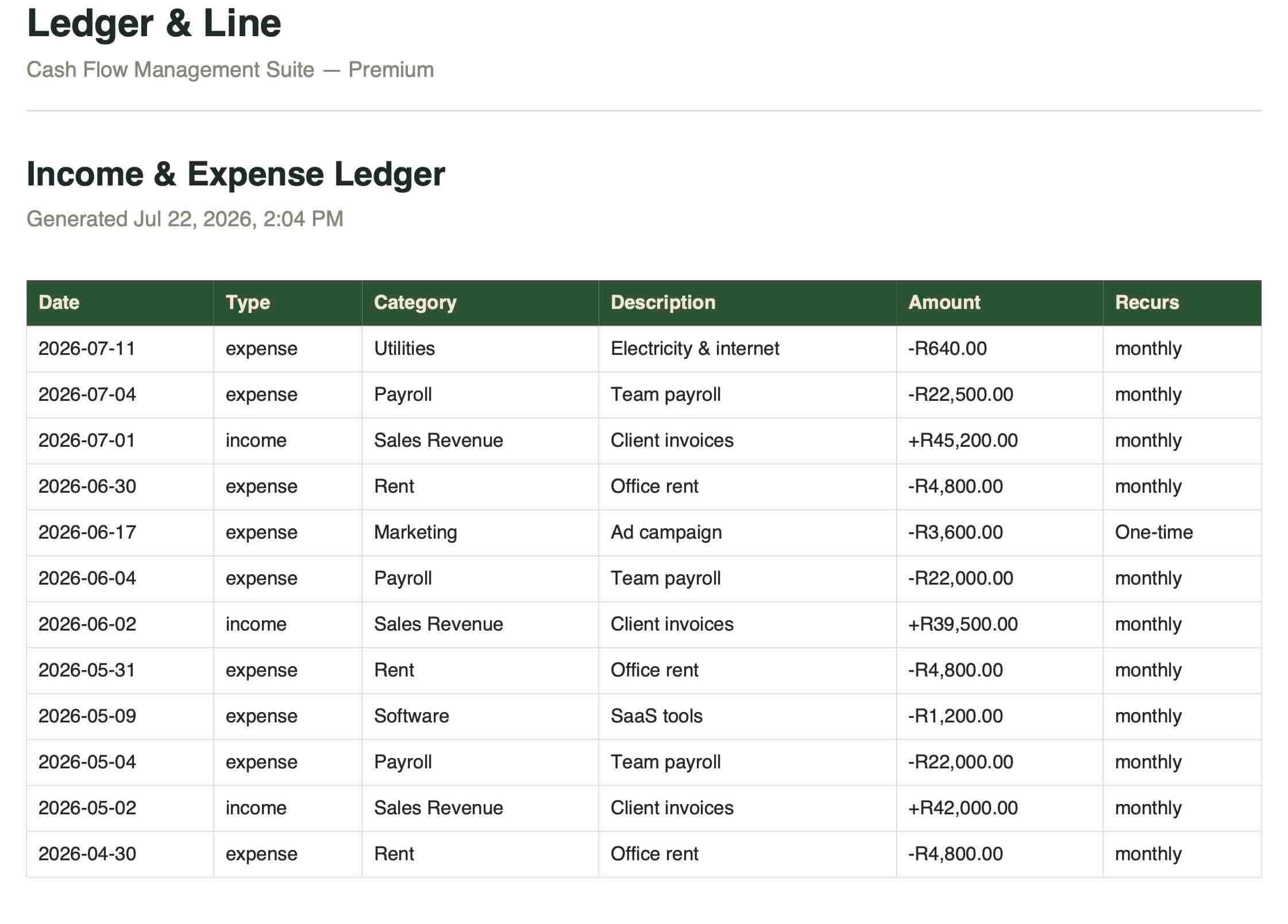Click the Description column header
Viewport: 1288px width, 924px height.
[x=747, y=303]
